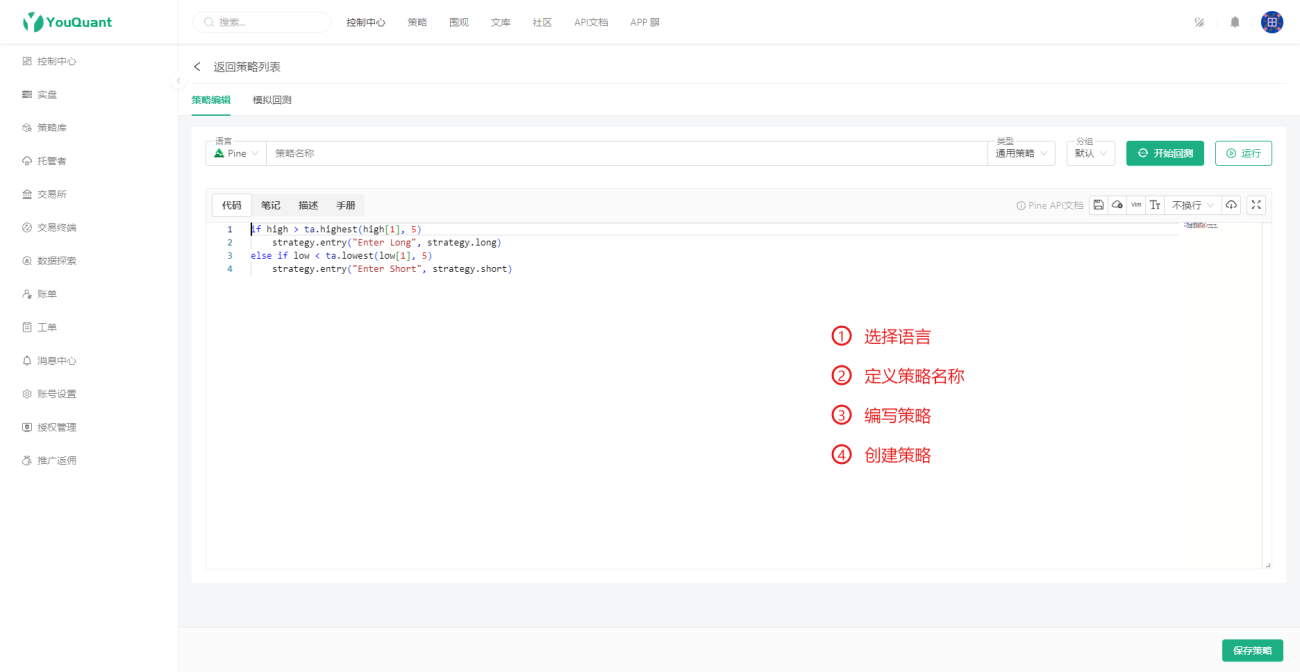The height and width of the screenshot is (672, 1300).
Task: Click the cloud backup icon beside the save icon
Action: 1117,205
